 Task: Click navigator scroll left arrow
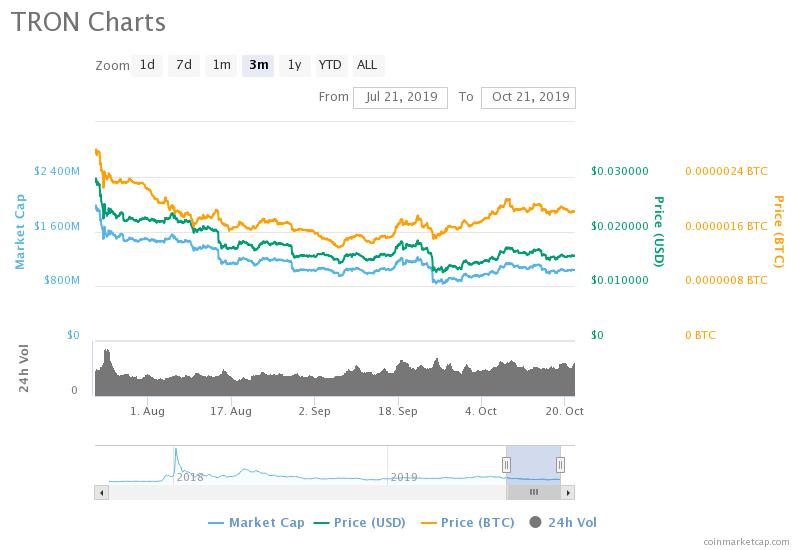pos(102,492)
